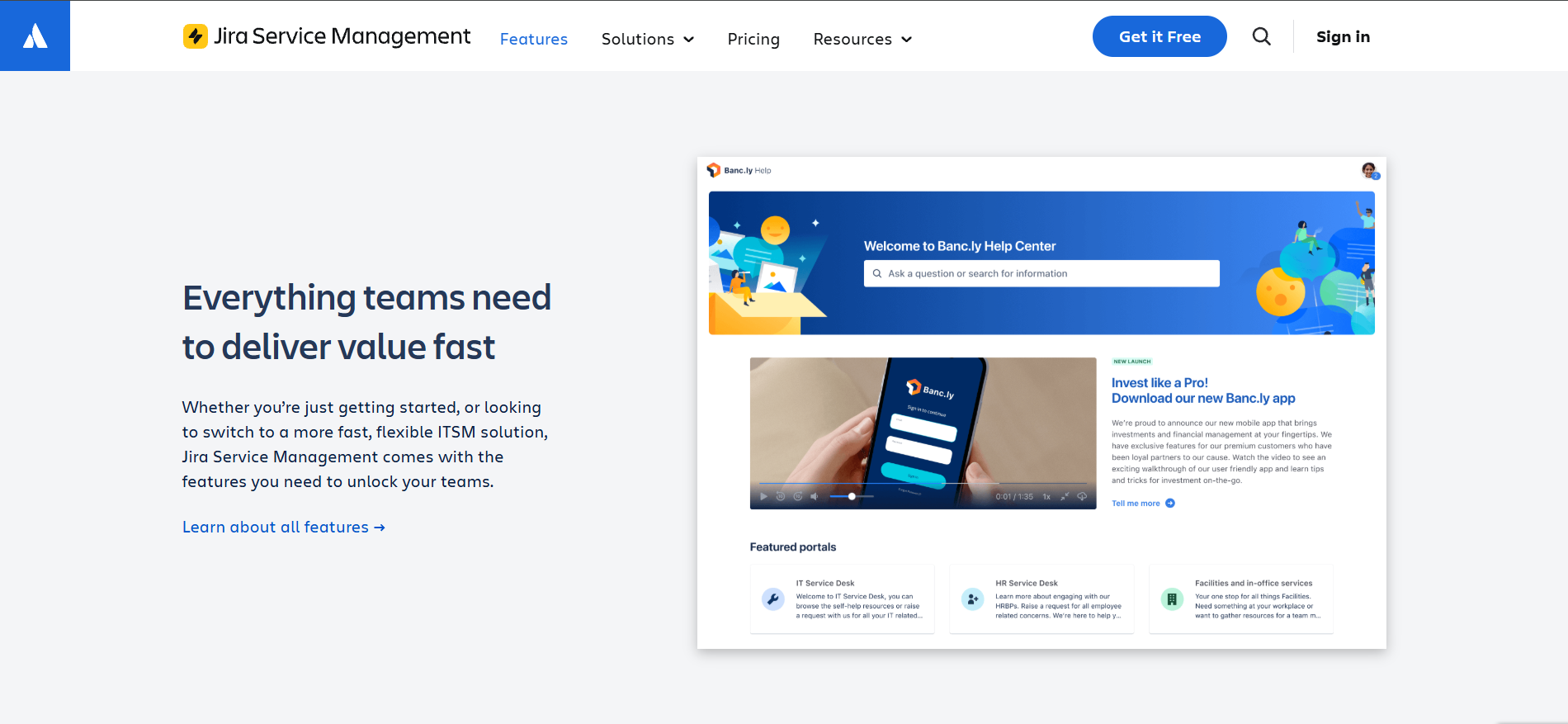Open the IT Service Desk portal card

pos(842,599)
